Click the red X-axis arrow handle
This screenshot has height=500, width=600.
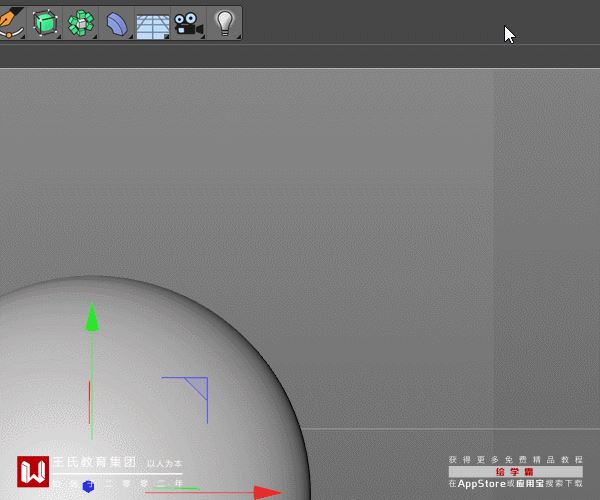click(268, 492)
